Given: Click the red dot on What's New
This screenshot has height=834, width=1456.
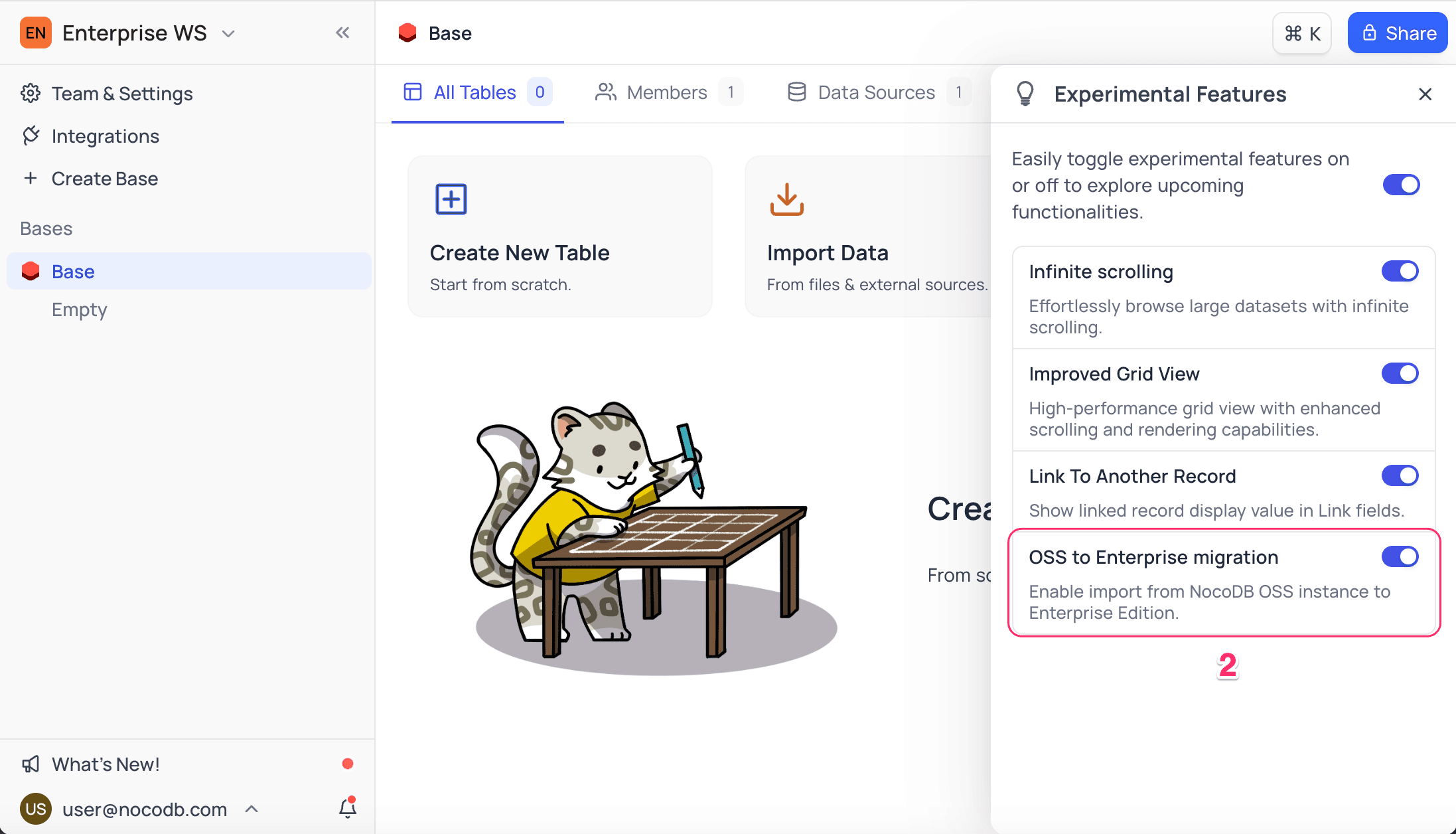Looking at the screenshot, I should pyautogui.click(x=347, y=764).
